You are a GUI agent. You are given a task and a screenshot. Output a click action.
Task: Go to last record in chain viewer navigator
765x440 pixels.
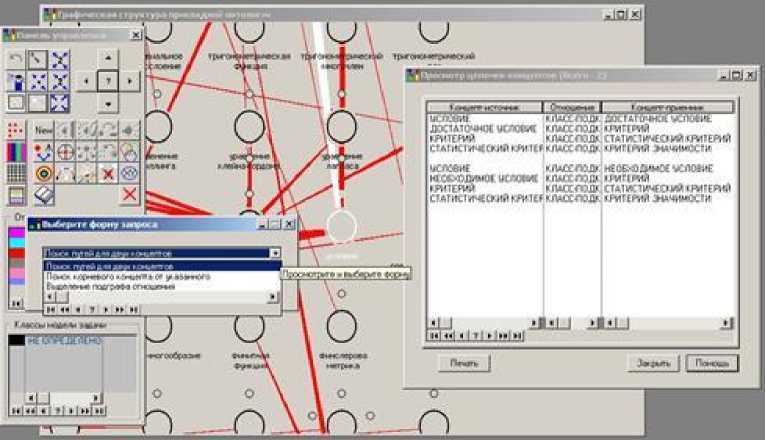point(517,335)
